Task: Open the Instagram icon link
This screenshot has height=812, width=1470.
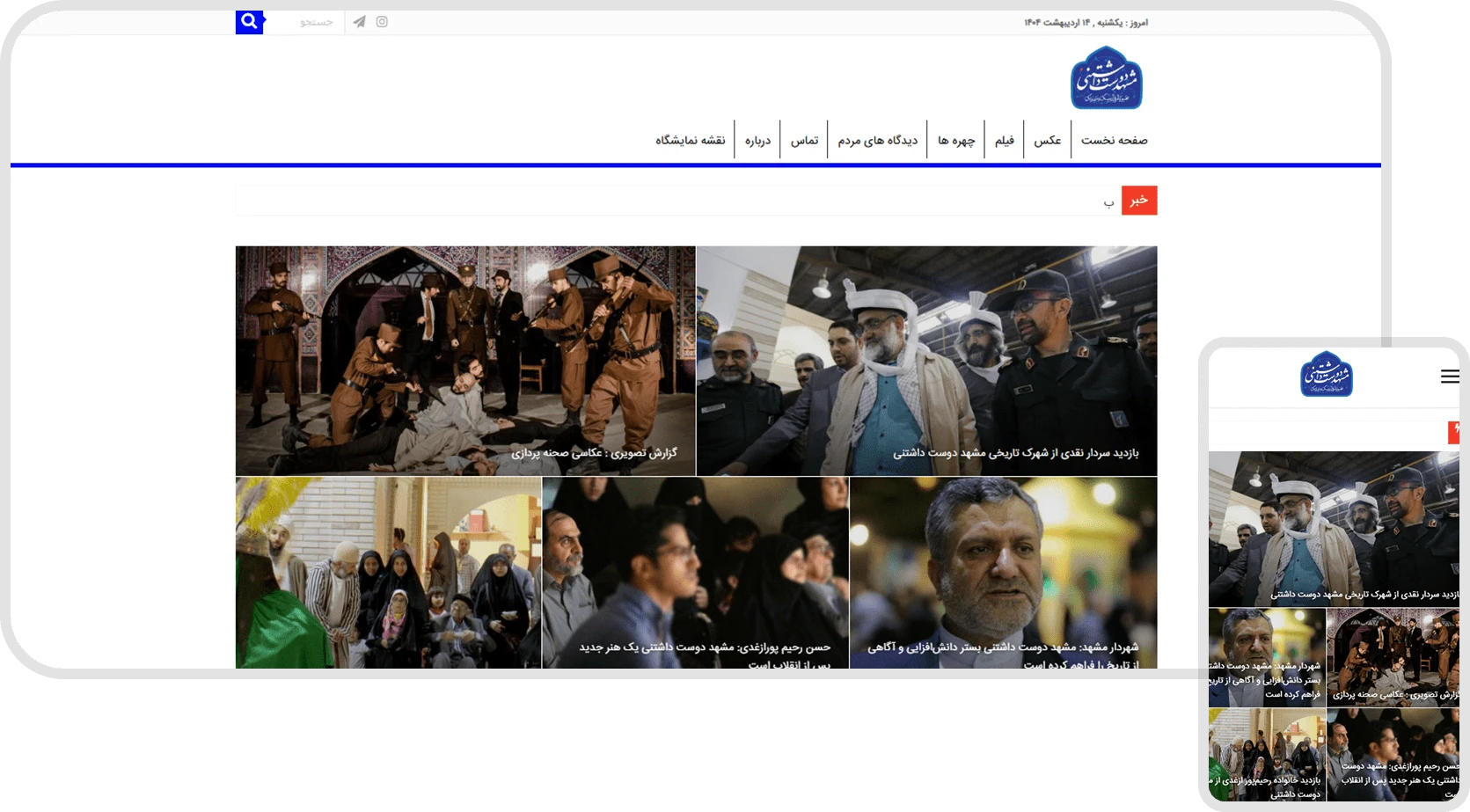Action: [382, 22]
